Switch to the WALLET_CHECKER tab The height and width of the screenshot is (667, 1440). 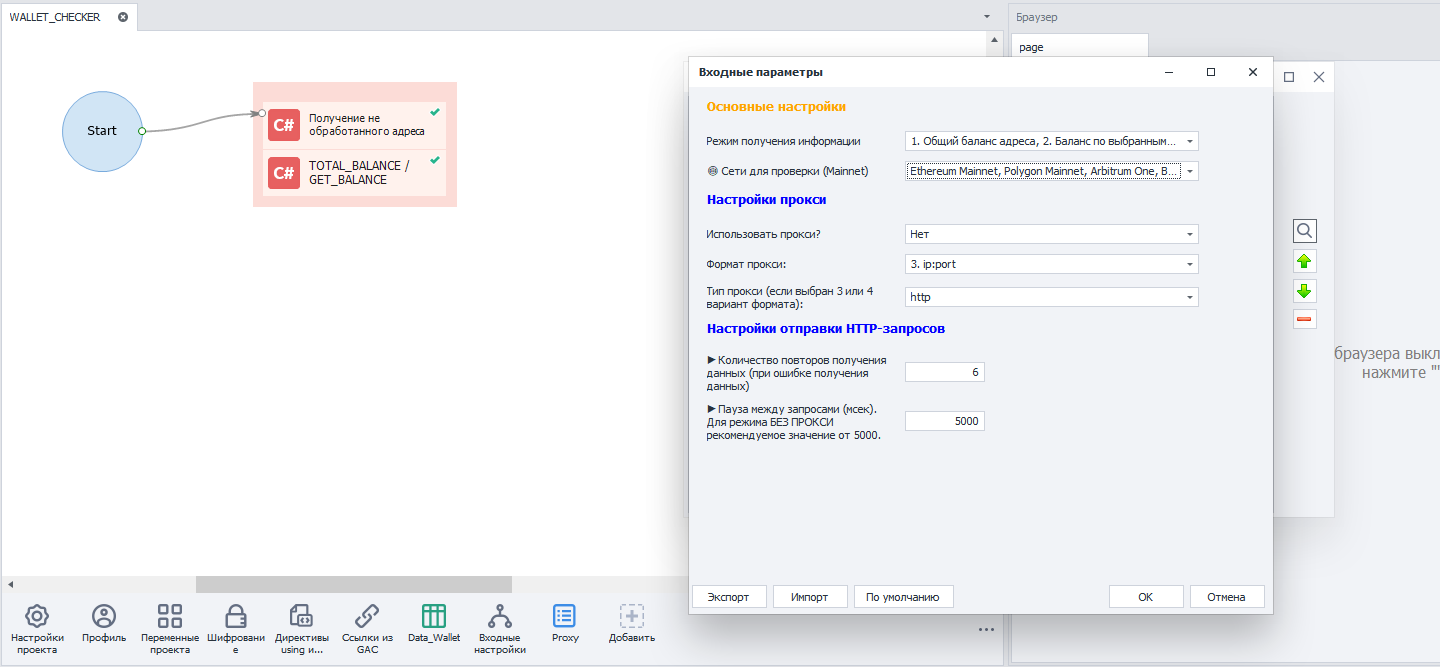point(56,17)
